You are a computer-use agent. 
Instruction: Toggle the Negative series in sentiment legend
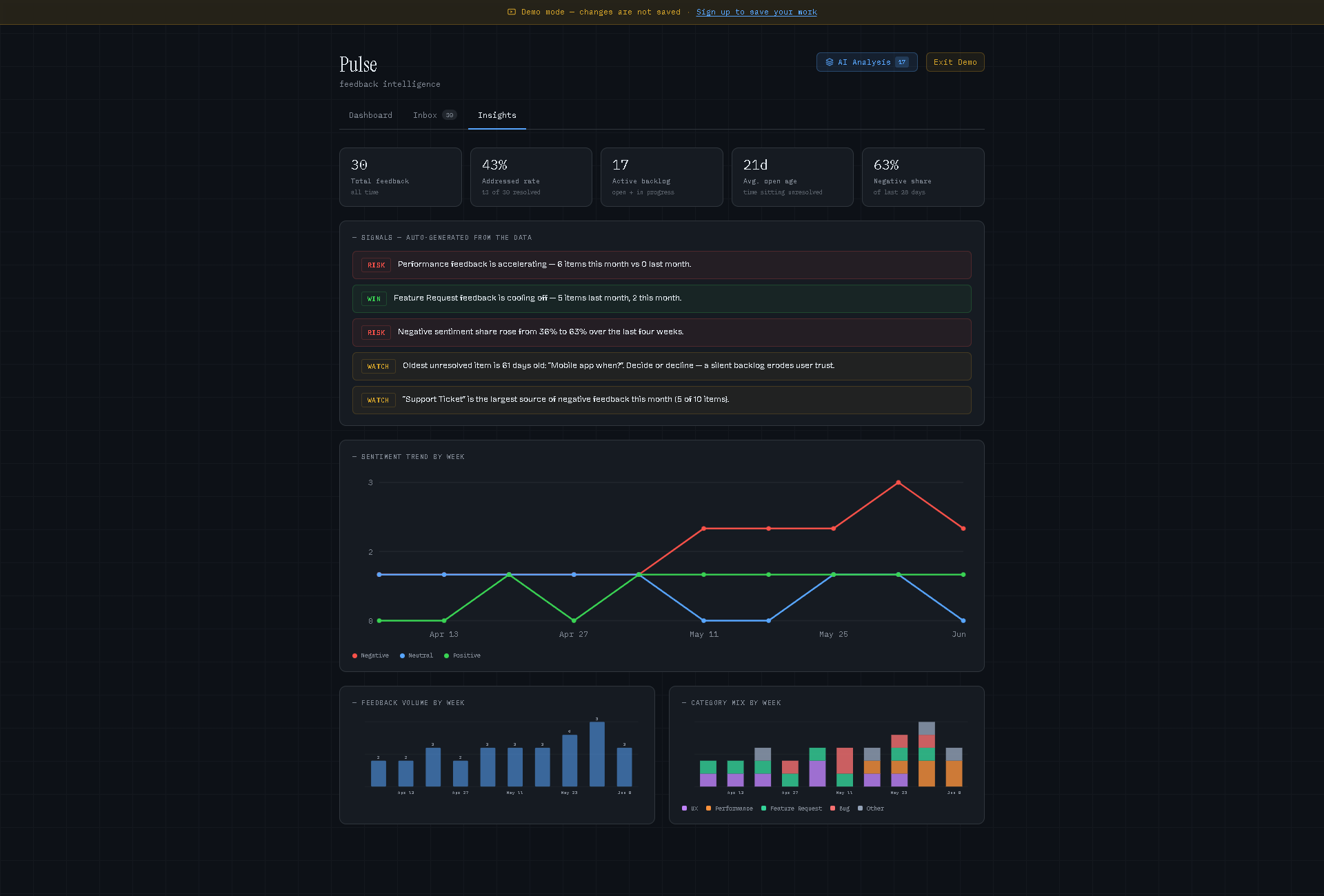coord(370,655)
